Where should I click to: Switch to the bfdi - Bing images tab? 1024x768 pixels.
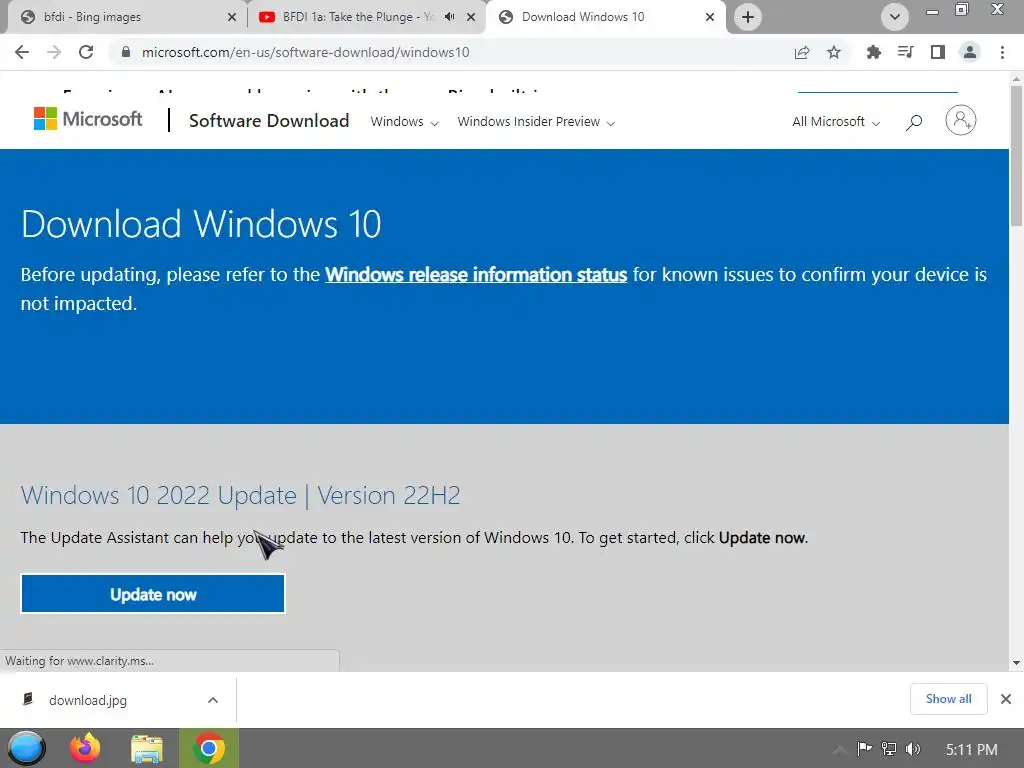point(123,17)
